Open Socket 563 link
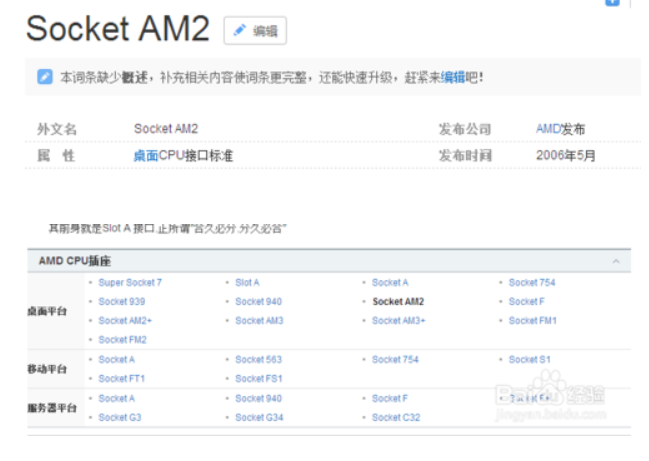 point(258,360)
